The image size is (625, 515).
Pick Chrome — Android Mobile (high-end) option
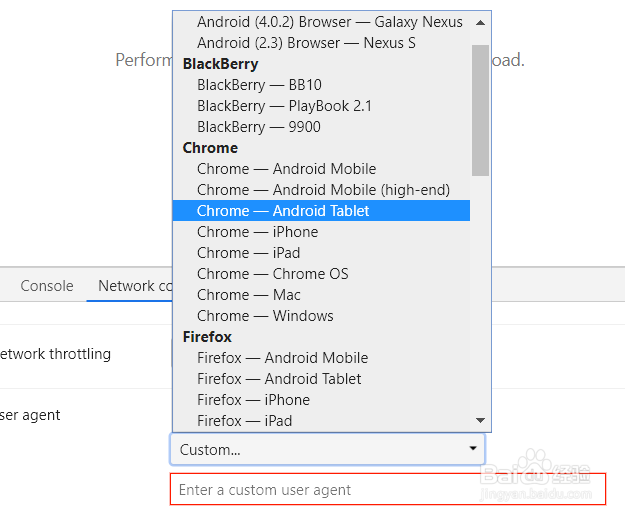pos(321,190)
